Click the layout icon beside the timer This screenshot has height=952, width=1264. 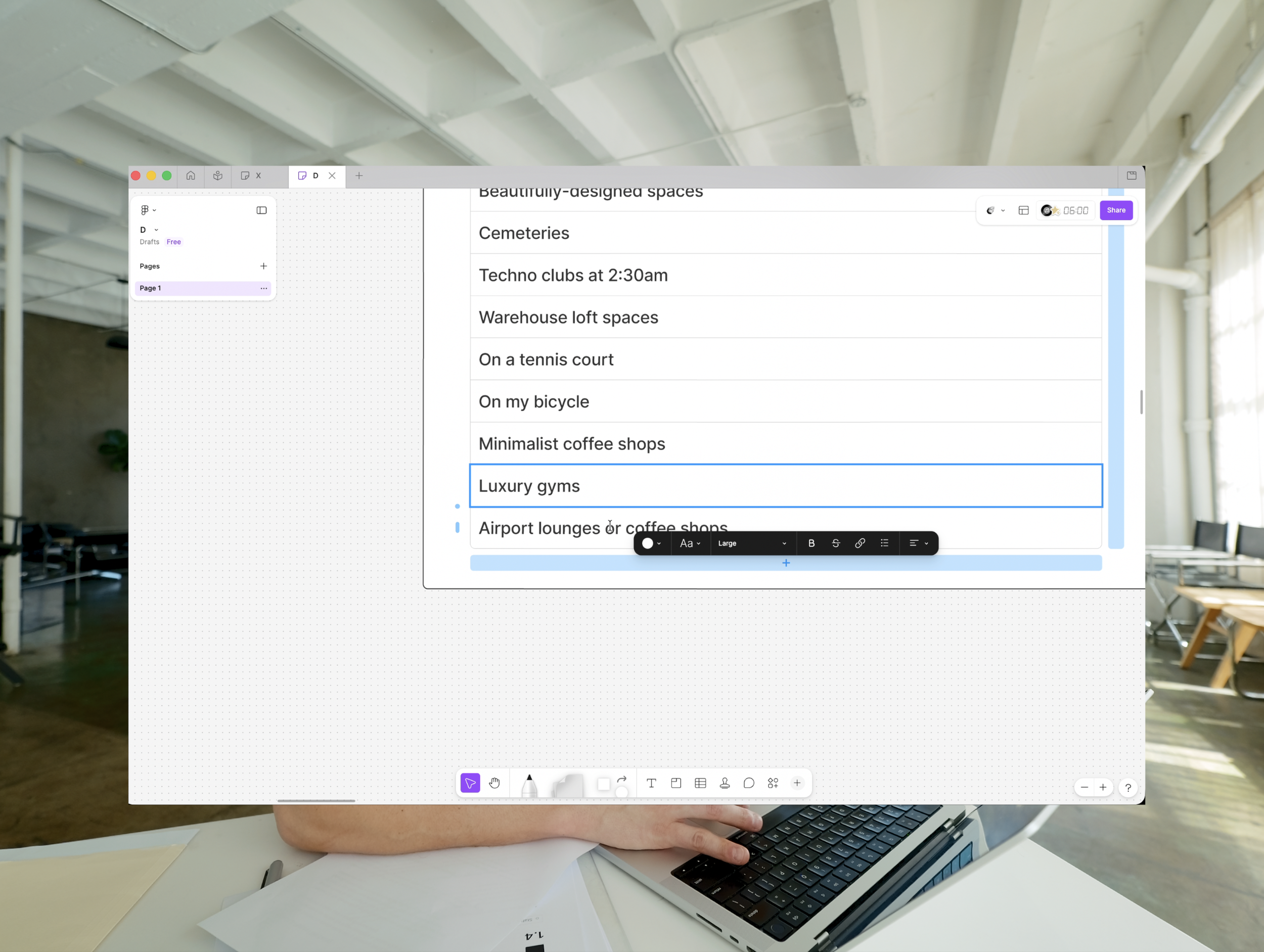(1023, 210)
